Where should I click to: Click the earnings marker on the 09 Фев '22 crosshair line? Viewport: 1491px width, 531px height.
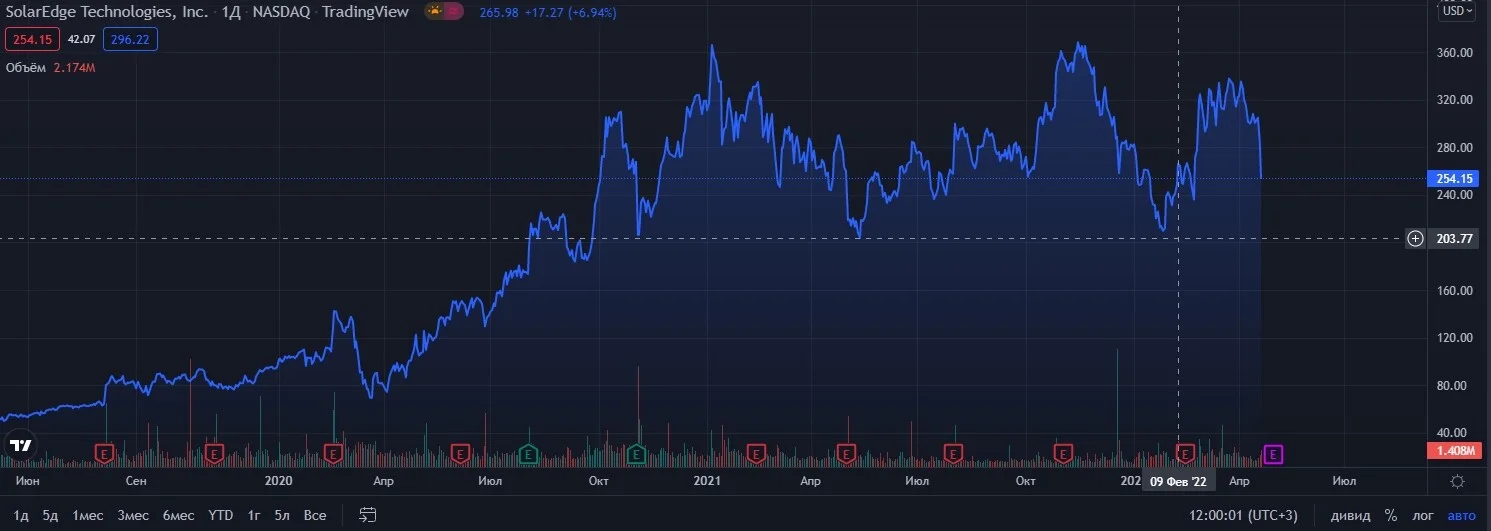tap(1186, 455)
